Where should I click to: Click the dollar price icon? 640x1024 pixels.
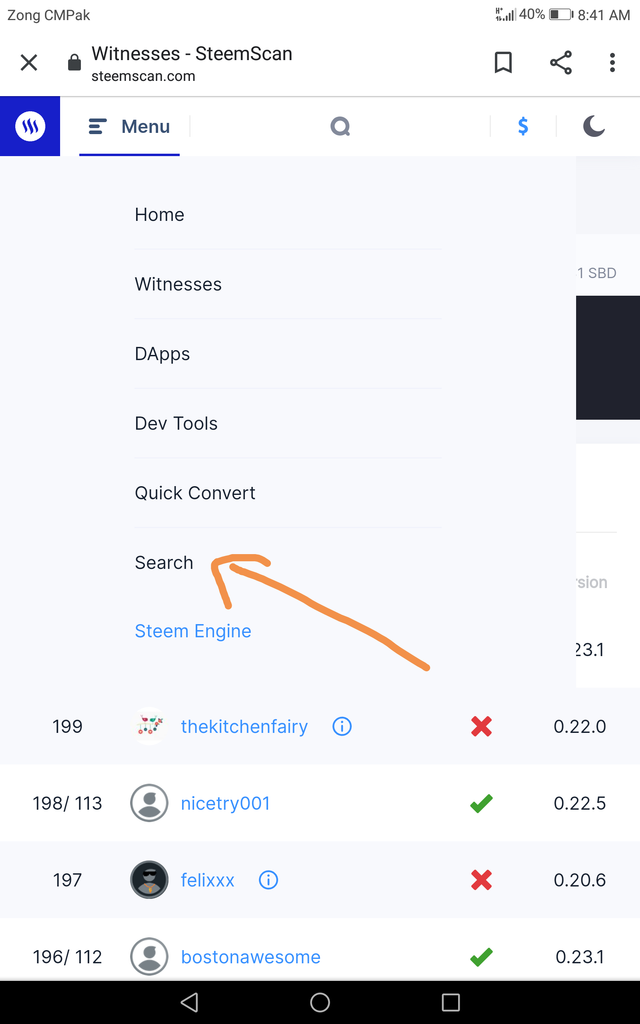coord(523,127)
